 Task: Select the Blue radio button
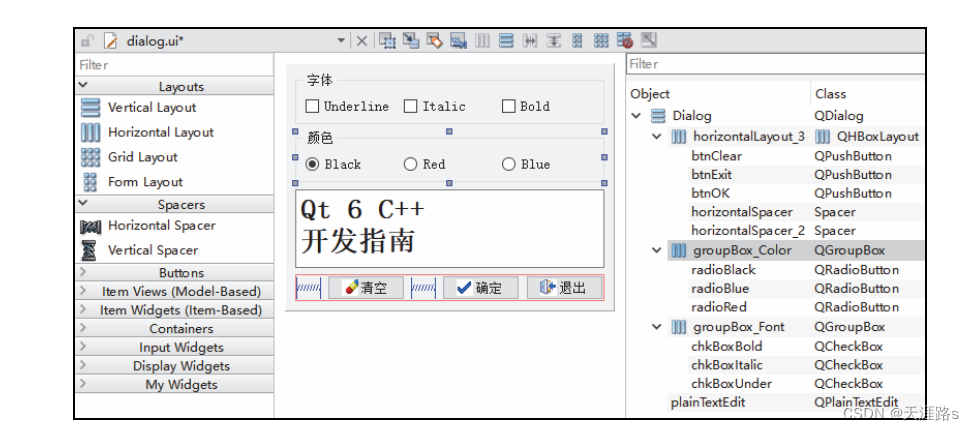508,164
